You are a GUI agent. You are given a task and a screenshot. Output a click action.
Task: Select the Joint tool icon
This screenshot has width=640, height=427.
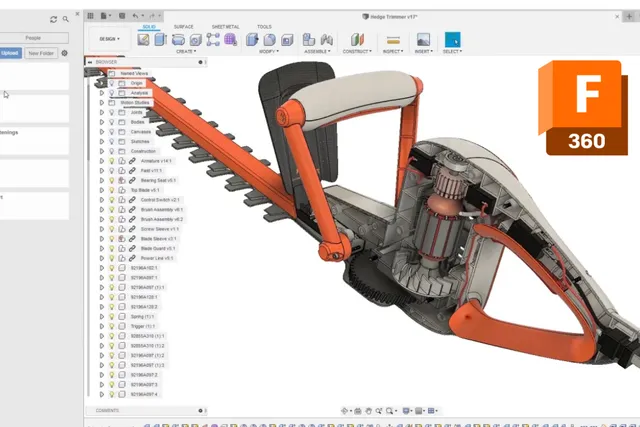327,40
